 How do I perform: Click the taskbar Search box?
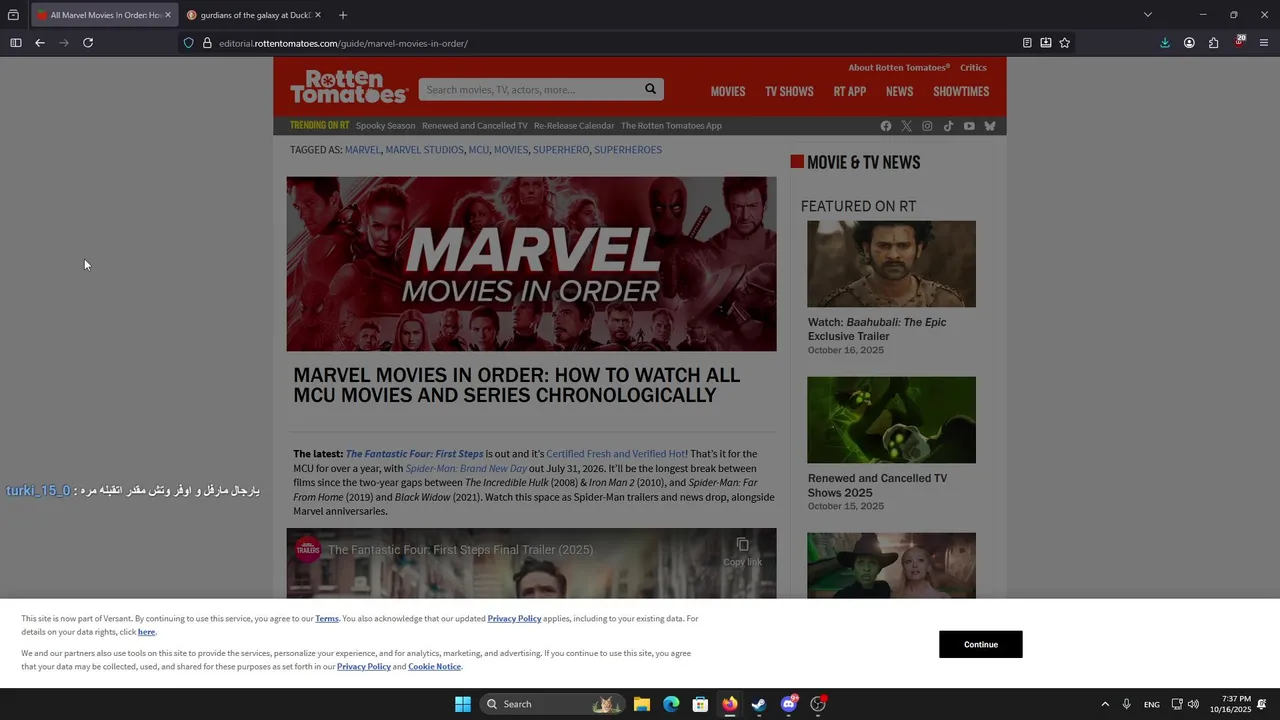point(551,704)
